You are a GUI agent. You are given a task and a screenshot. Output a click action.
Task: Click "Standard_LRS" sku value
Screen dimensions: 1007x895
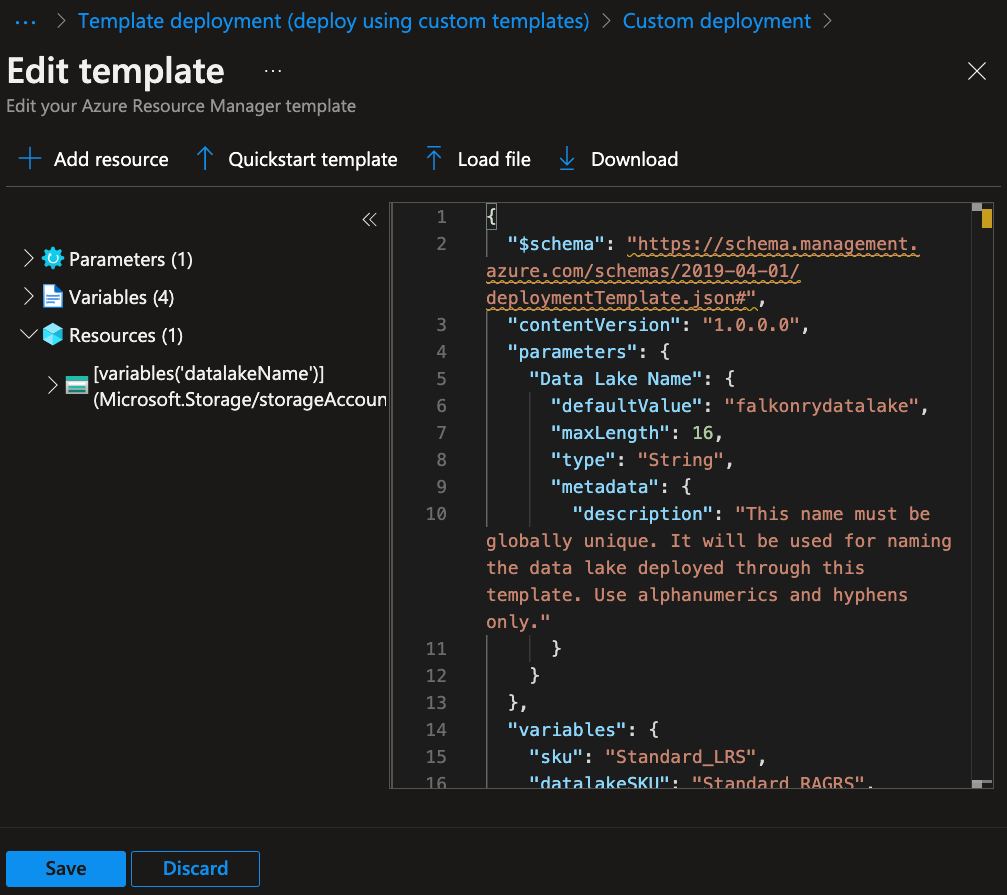[x=681, y=756]
